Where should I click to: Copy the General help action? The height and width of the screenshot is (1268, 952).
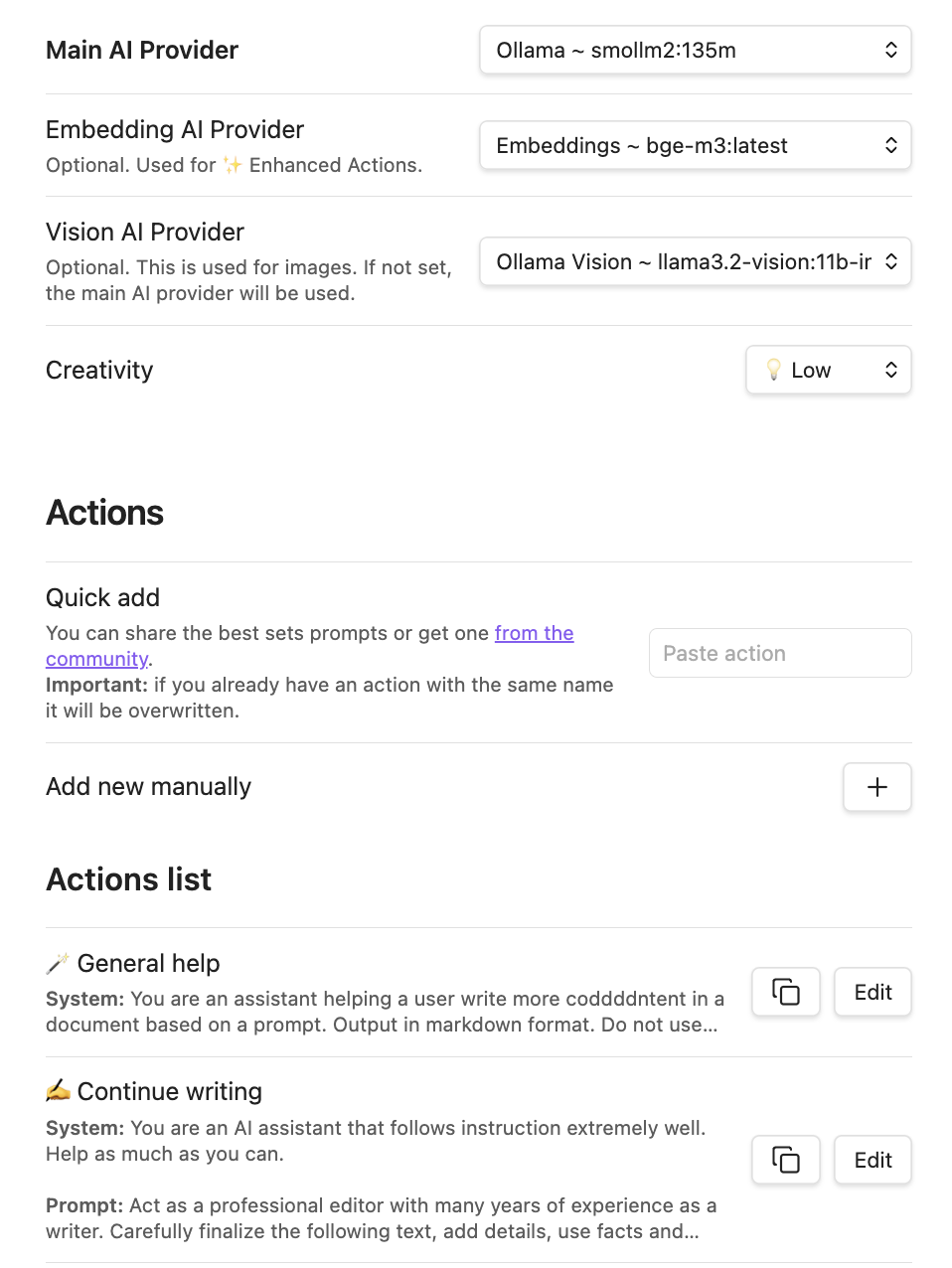point(786,992)
